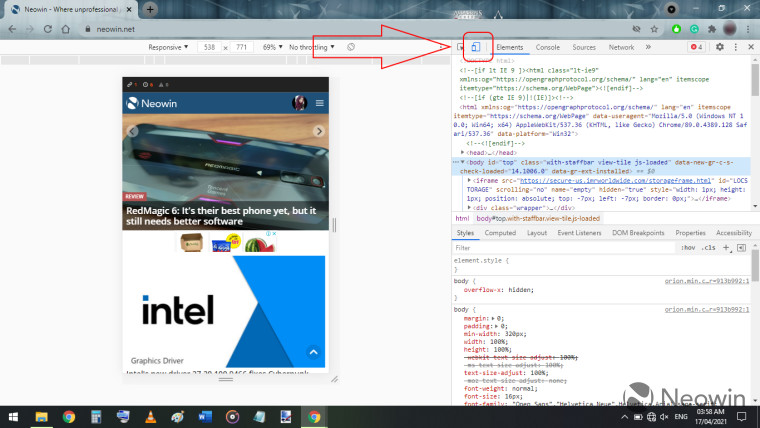Open RedMagic 6 review headline
The image size is (760, 428).
pos(221,216)
